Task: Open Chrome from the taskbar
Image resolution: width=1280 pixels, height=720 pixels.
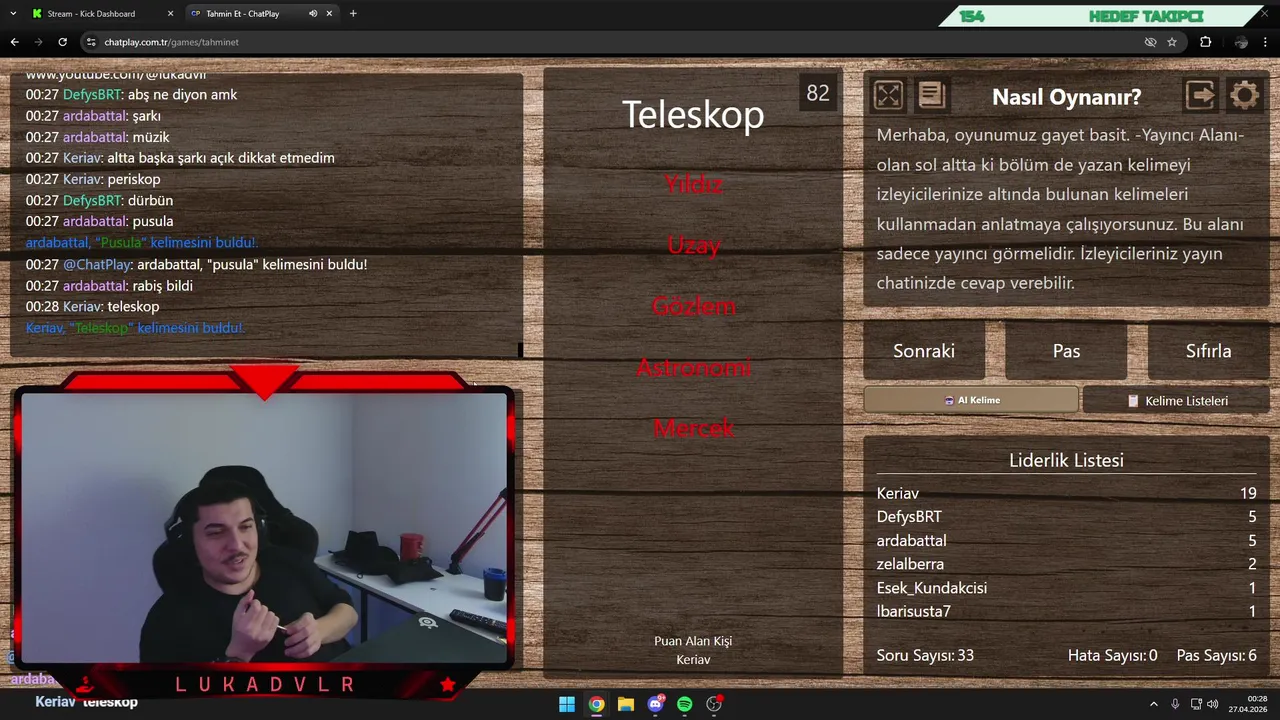Action: pos(596,704)
